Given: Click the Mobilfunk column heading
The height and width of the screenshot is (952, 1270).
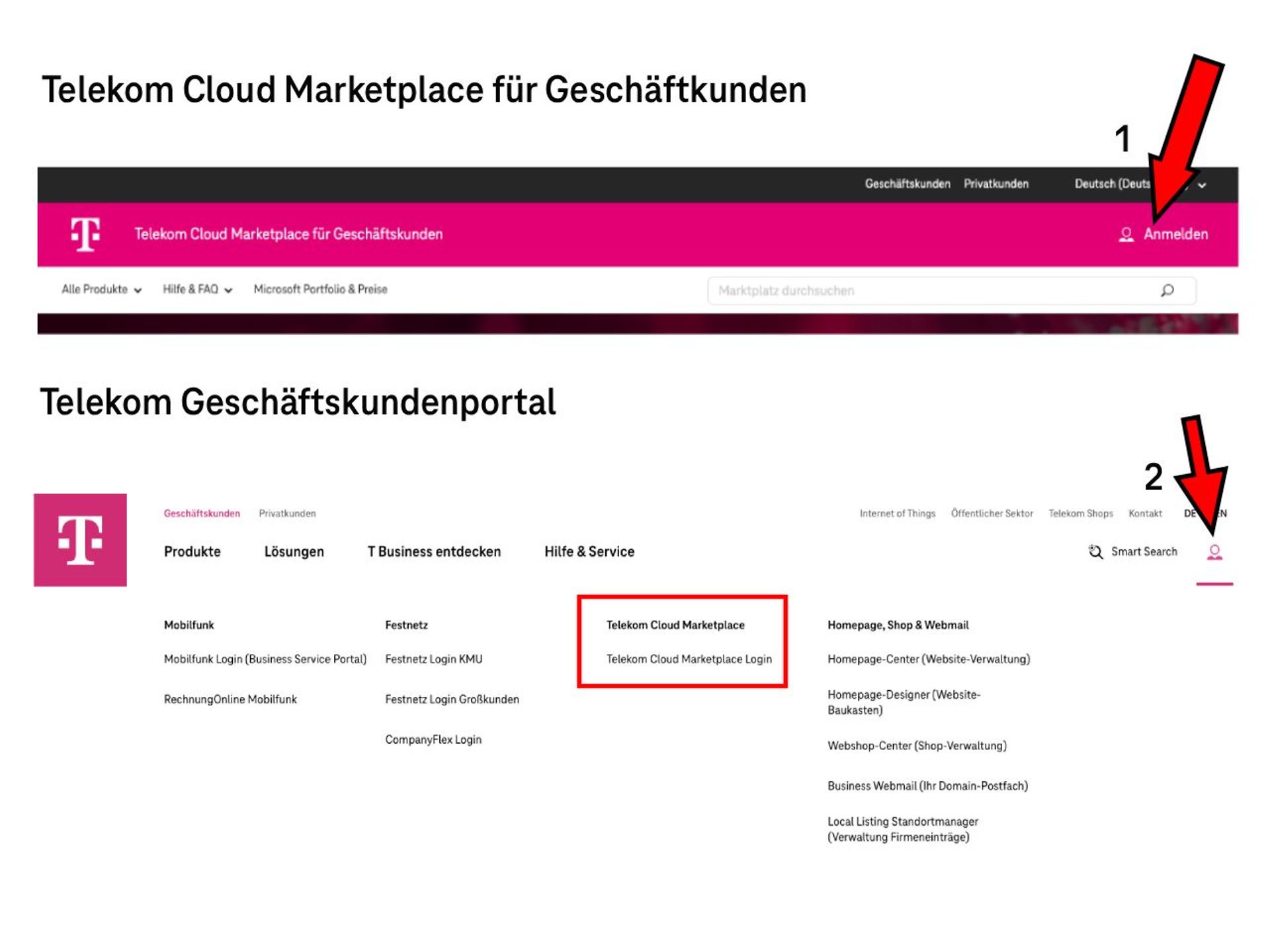Looking at the screenshot, I should 189,625.
